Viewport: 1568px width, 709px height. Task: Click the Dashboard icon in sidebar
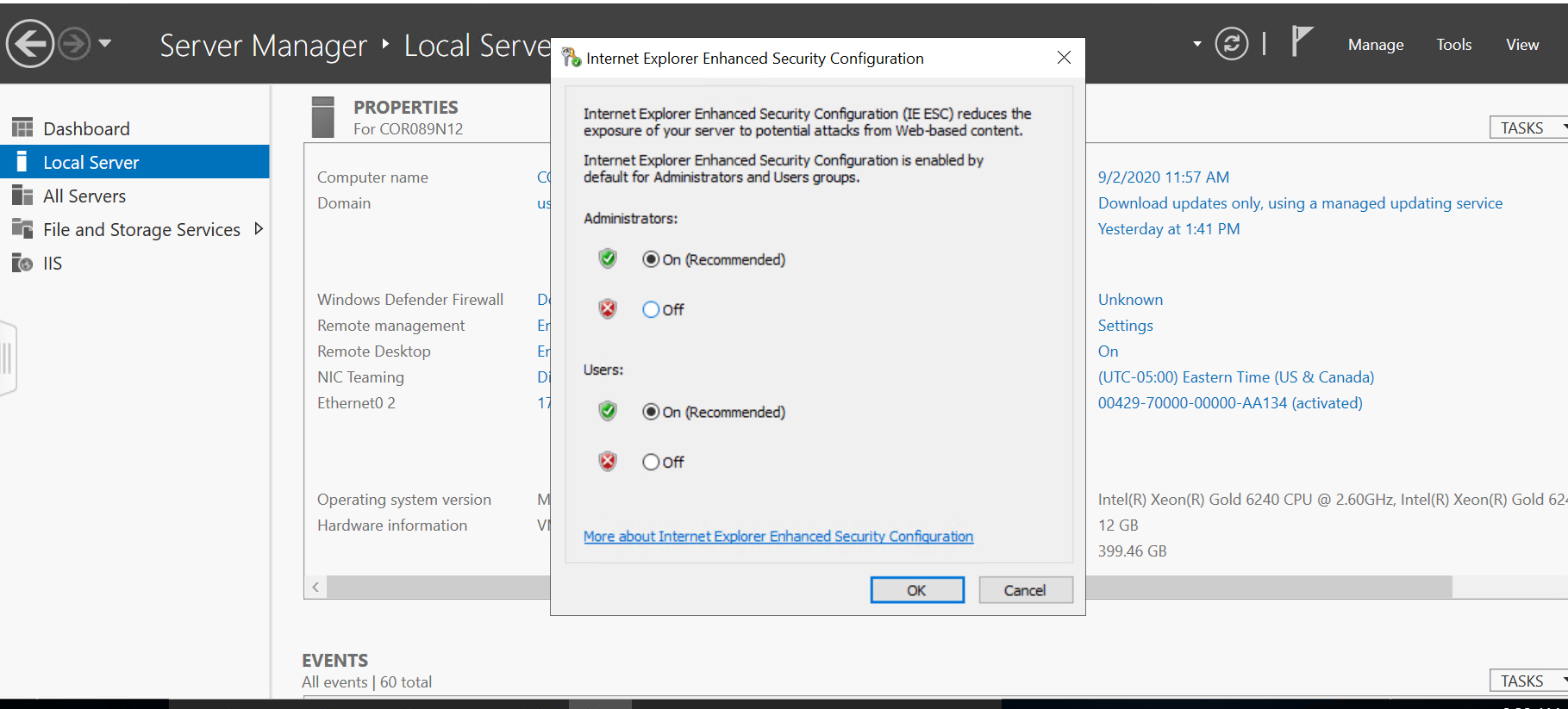pos(22,128)
